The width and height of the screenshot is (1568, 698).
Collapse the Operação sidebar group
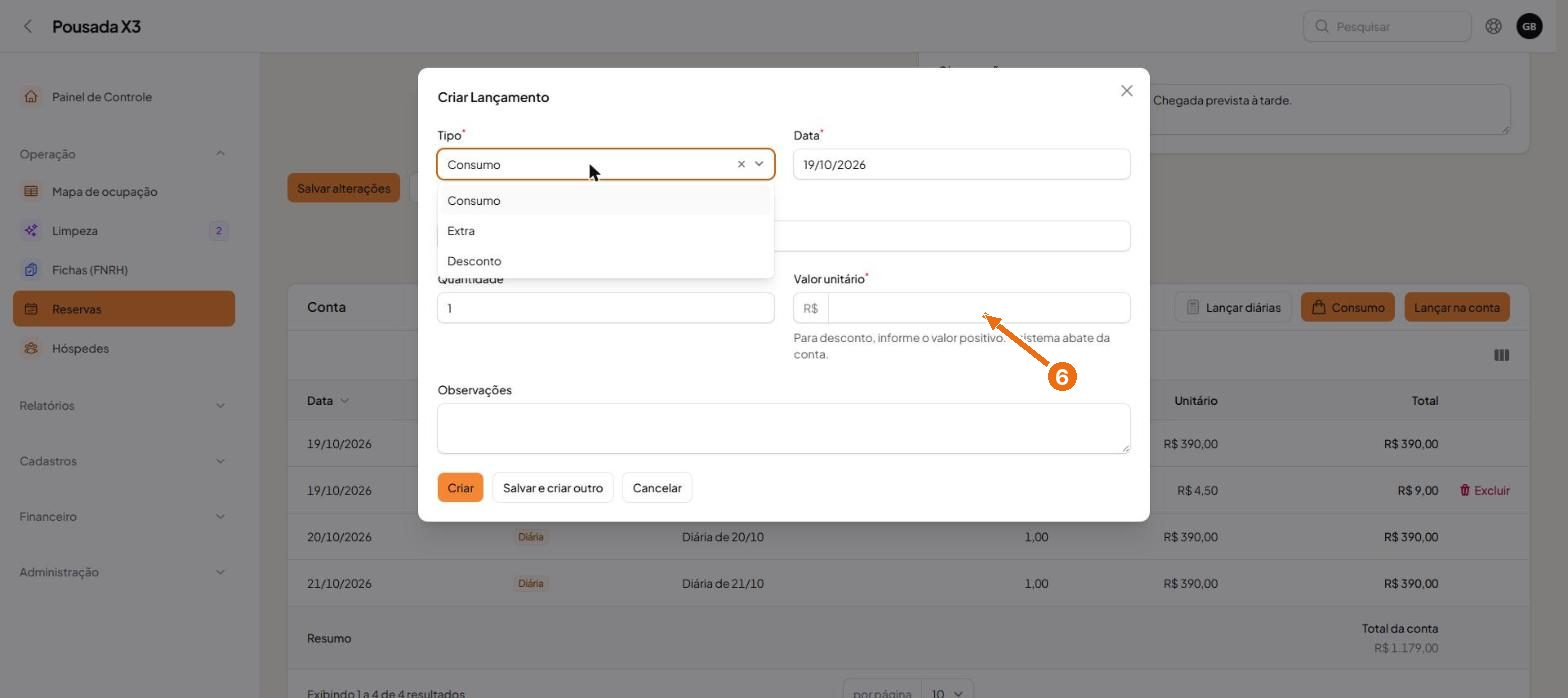[220, 153]
